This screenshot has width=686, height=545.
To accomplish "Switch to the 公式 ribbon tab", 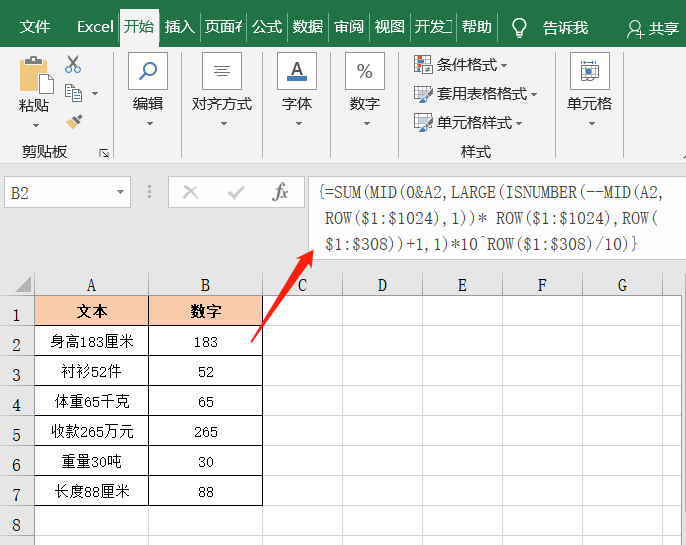I will pyautogui.click(x=267, y=27).
